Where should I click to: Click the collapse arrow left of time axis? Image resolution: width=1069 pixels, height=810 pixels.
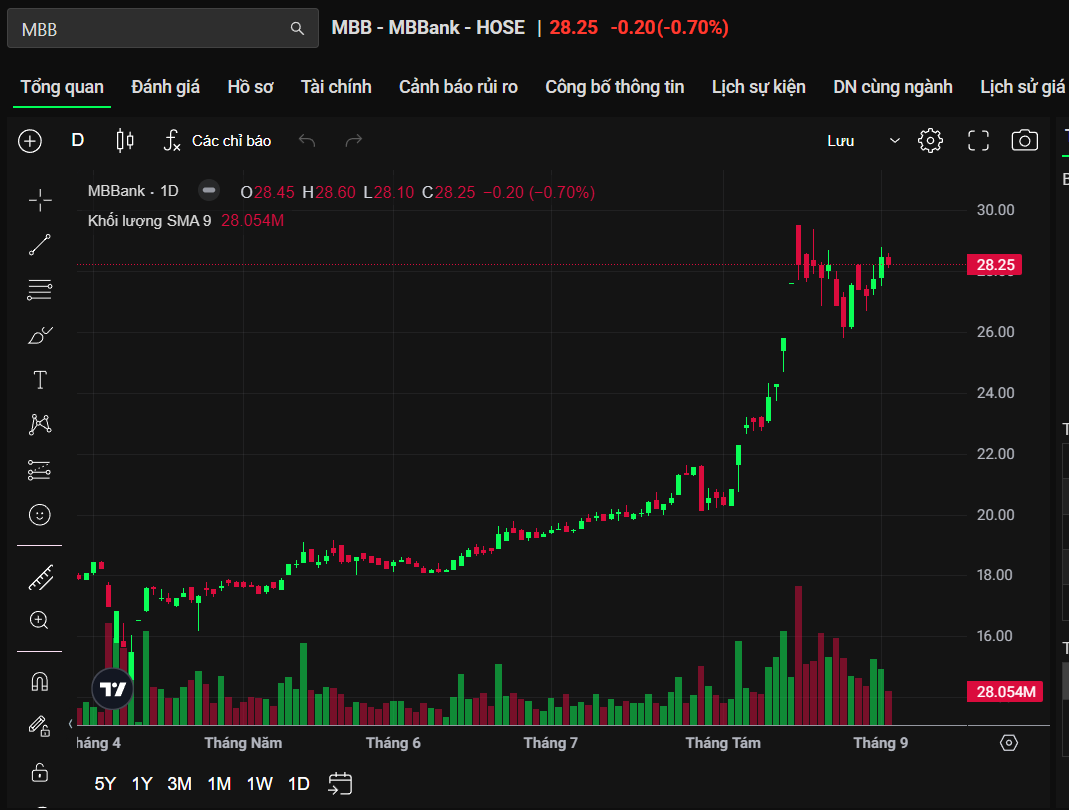tap(71, 723)
